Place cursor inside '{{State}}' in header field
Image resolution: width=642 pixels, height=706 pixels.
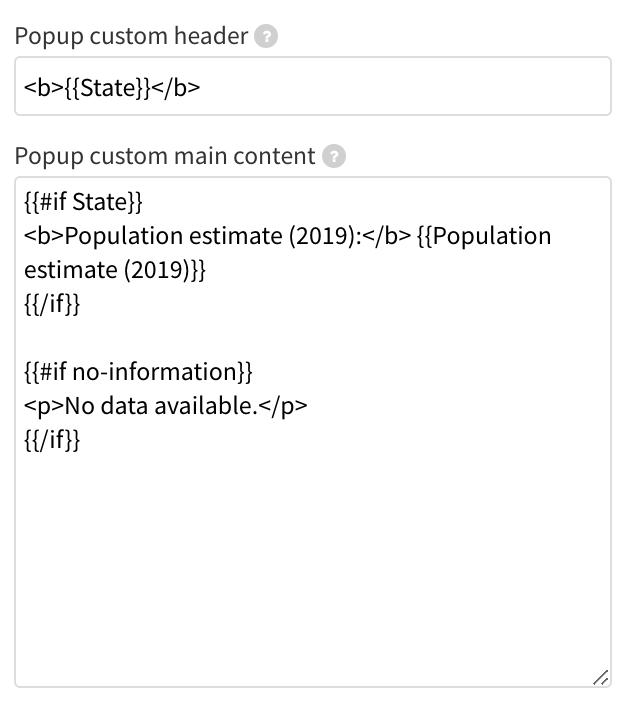(x=107, y=88)
